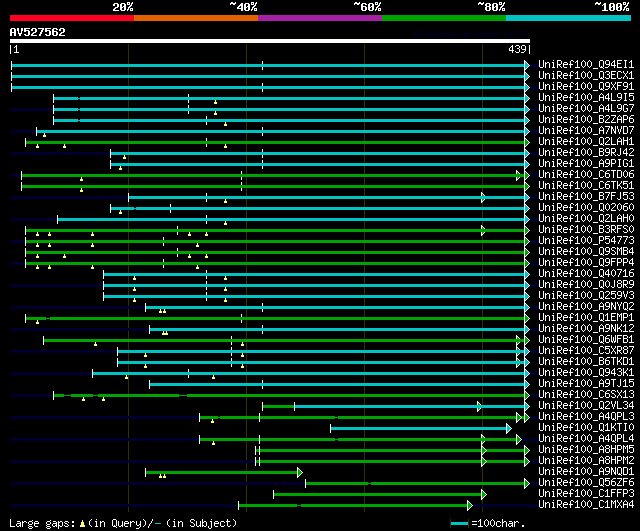
Task: Click the green A9NQD1 alignment bar
Action: point(222,473)
